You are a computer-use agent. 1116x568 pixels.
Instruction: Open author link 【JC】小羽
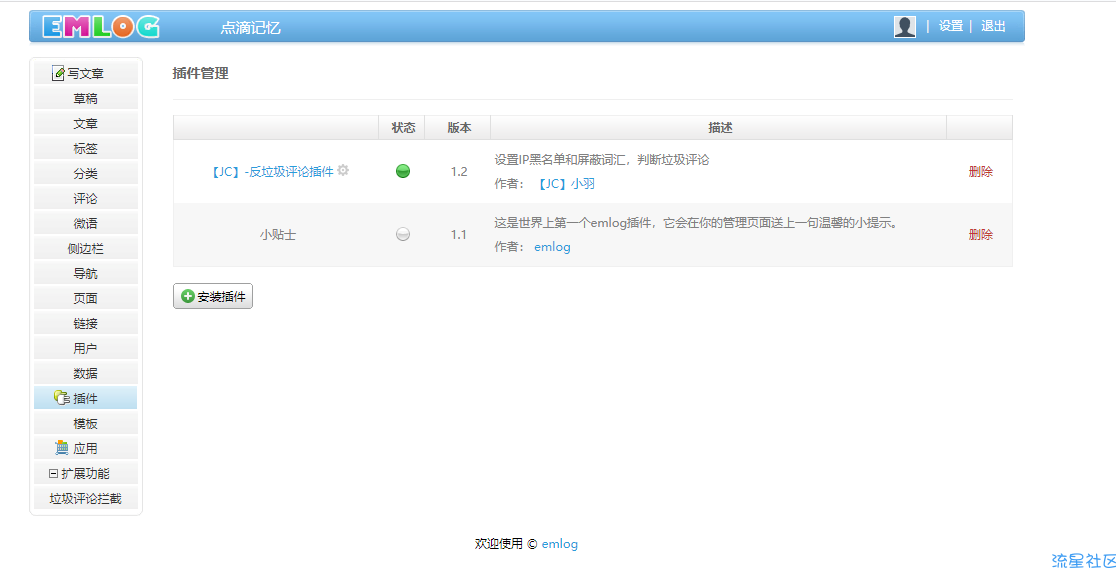point(564,184)
